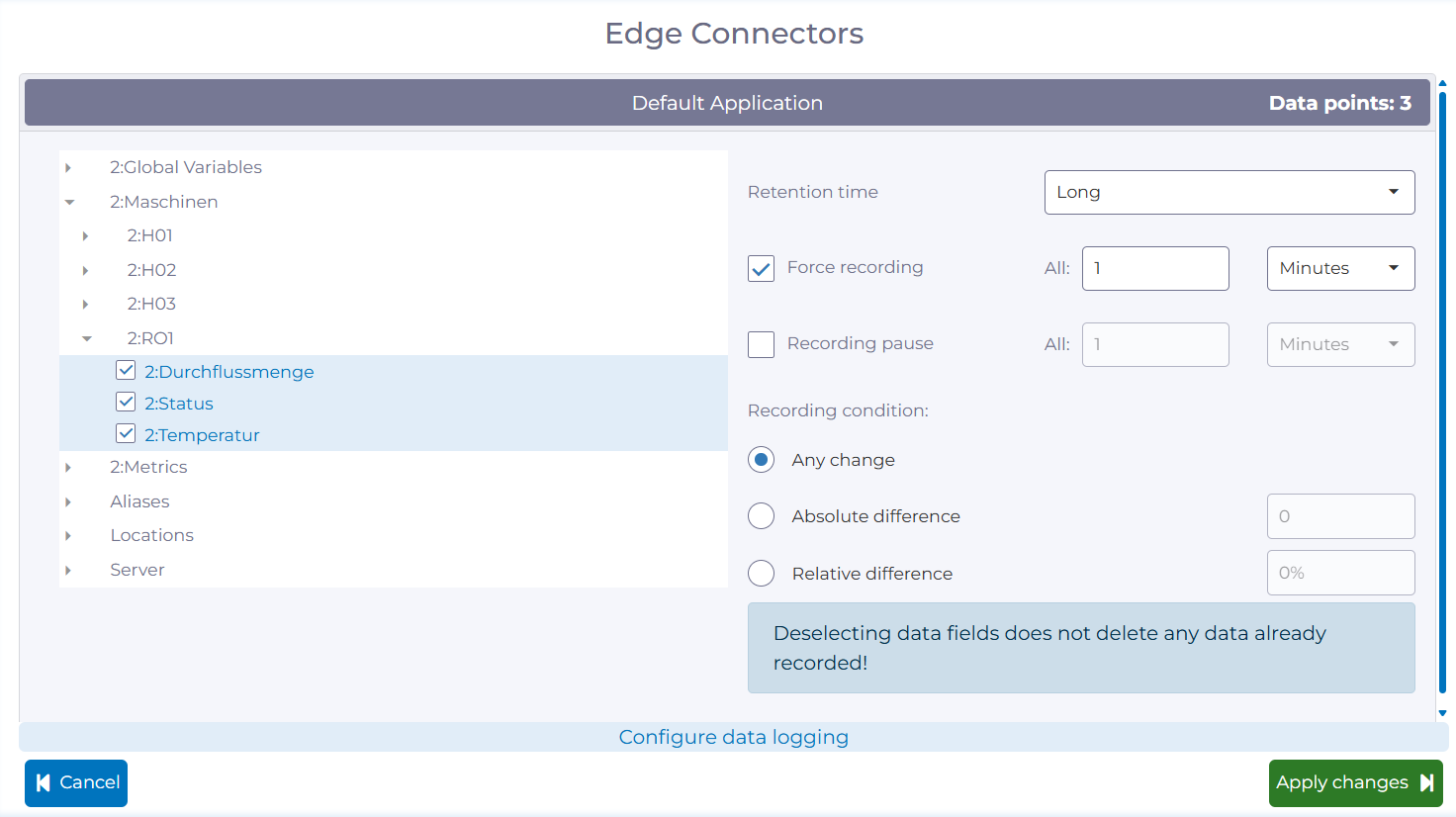Viewport: 1456px width, 817px height.
Task: Expand the Locations tree node
Action: pyautogui.click(x=68, y=536)
